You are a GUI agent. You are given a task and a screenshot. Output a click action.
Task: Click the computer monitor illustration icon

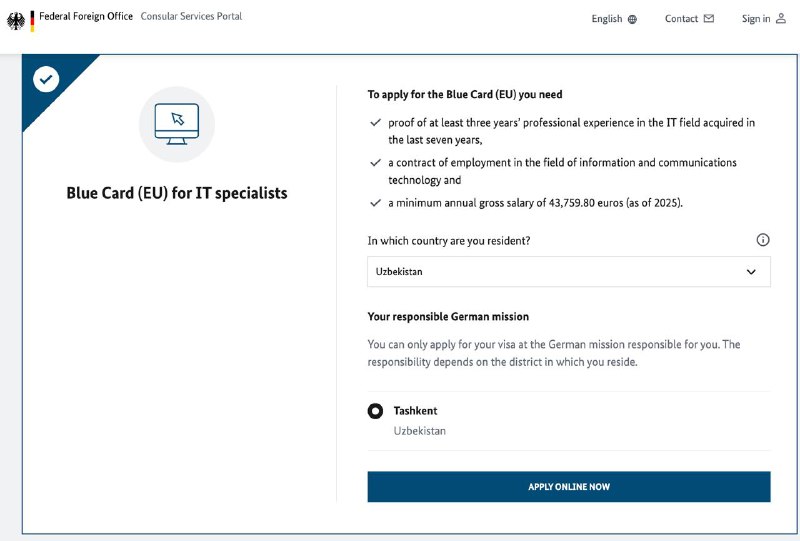[177, 124]
